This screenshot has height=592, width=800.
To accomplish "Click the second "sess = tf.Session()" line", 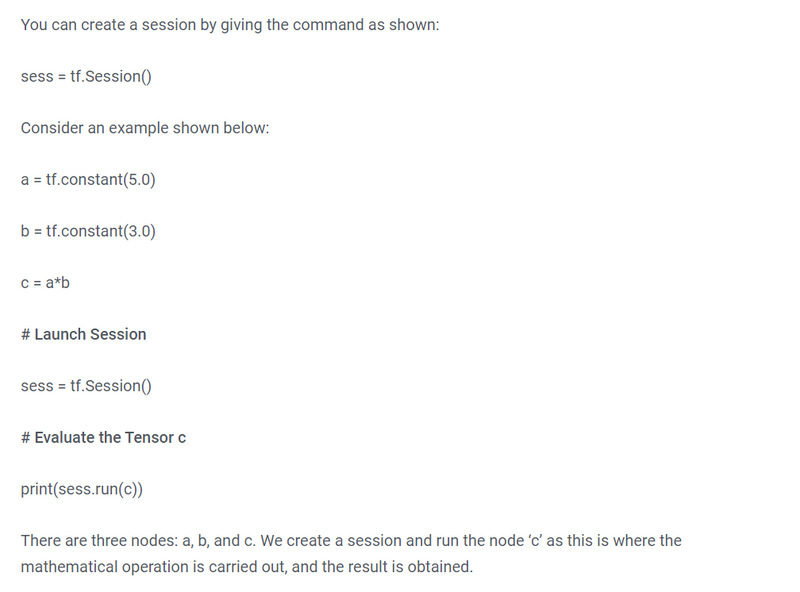I will coord(86,385).
